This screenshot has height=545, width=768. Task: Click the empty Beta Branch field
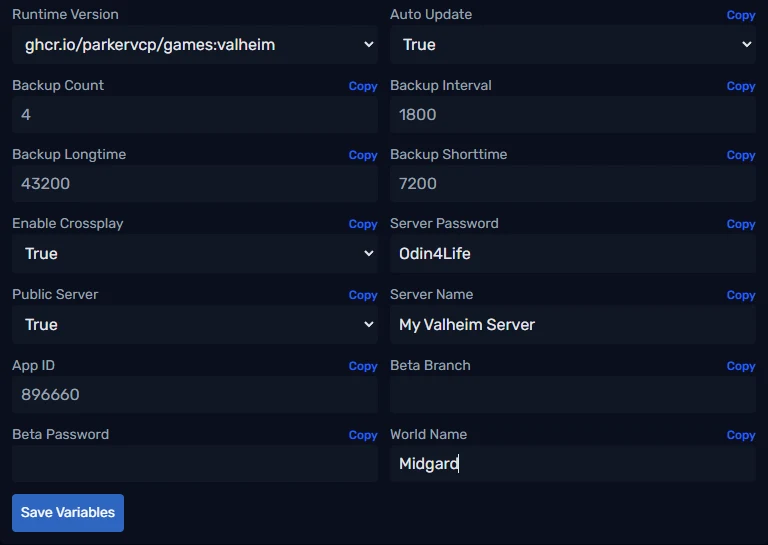point(573,395)
